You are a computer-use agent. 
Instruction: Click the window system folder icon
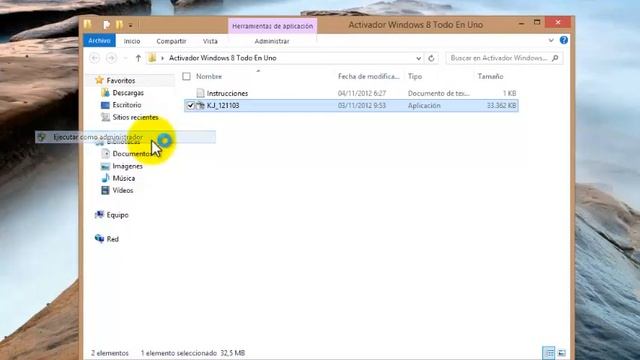pyautogui.click(x=87, y=24)
